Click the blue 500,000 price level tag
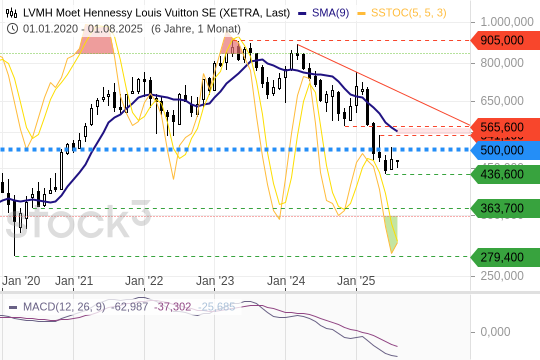Image resolution: width=540 pixels, height=360 pixels. pyautogui.click(x=505, y=150)
